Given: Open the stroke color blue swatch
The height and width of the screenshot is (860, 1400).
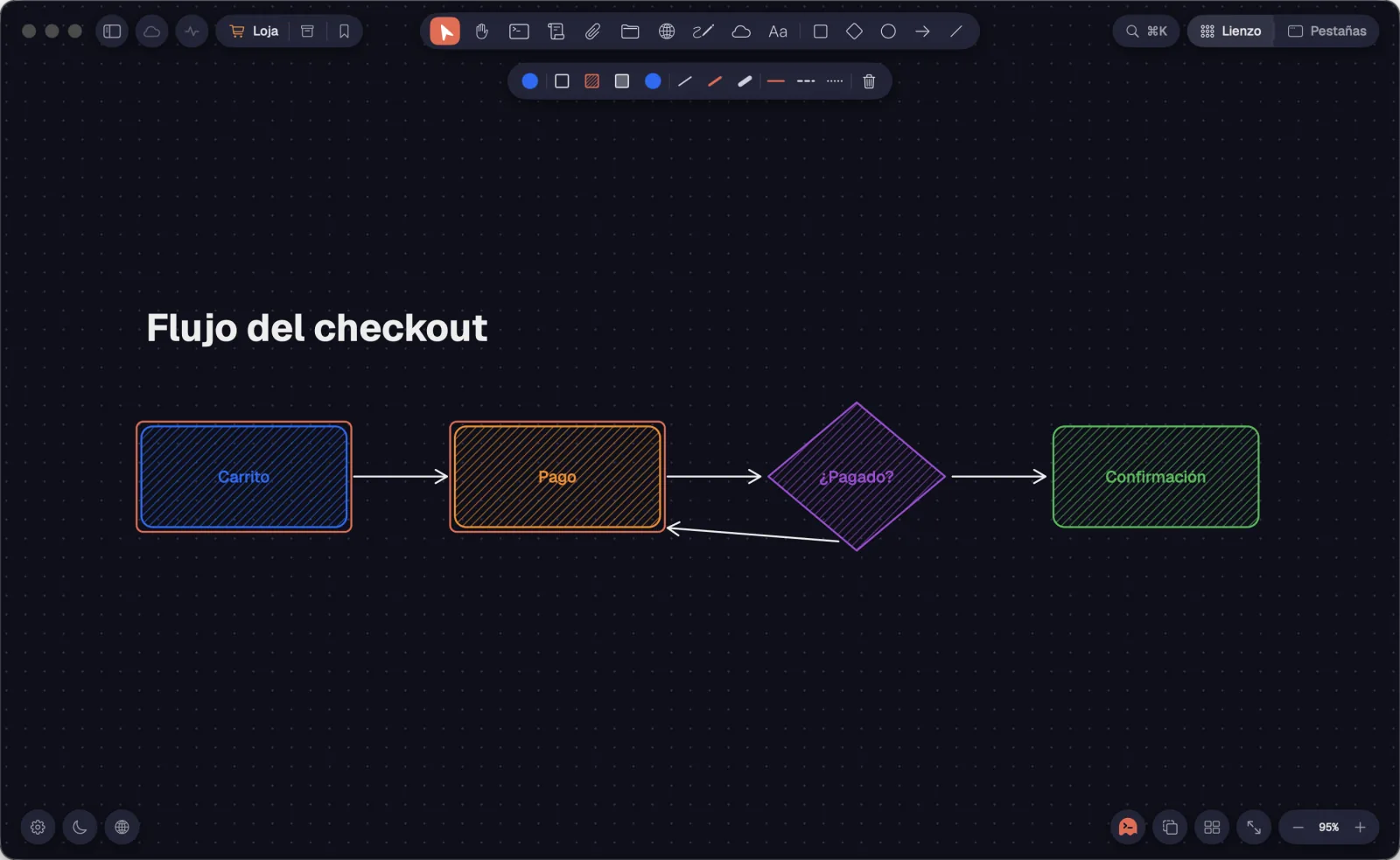Looking at the screenshot, I should pyautogui.click(x=530, y=81).
